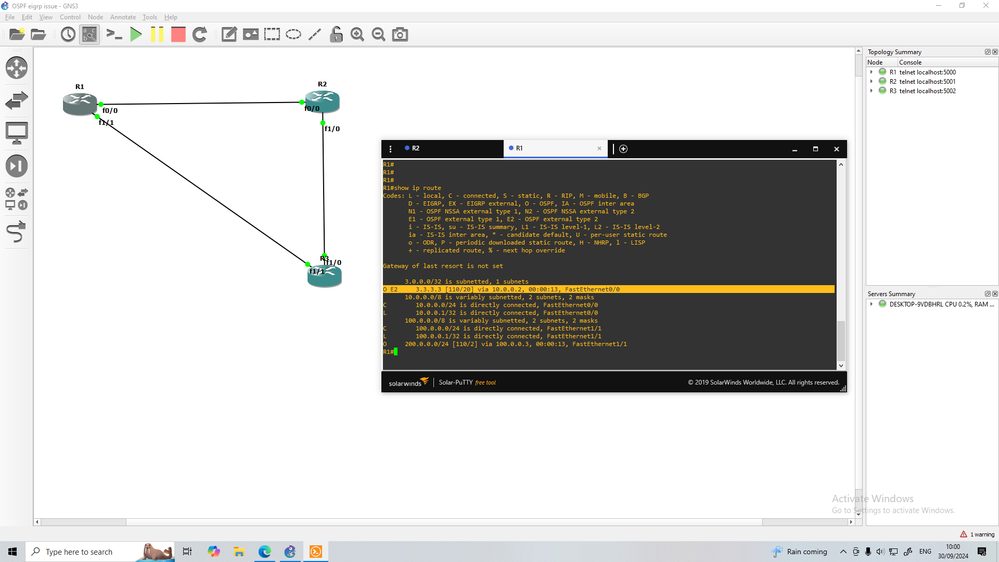The width and height of the screenshot is (999, 562).
Task: Toggle show interface labels icon
Action: point(89,34)
